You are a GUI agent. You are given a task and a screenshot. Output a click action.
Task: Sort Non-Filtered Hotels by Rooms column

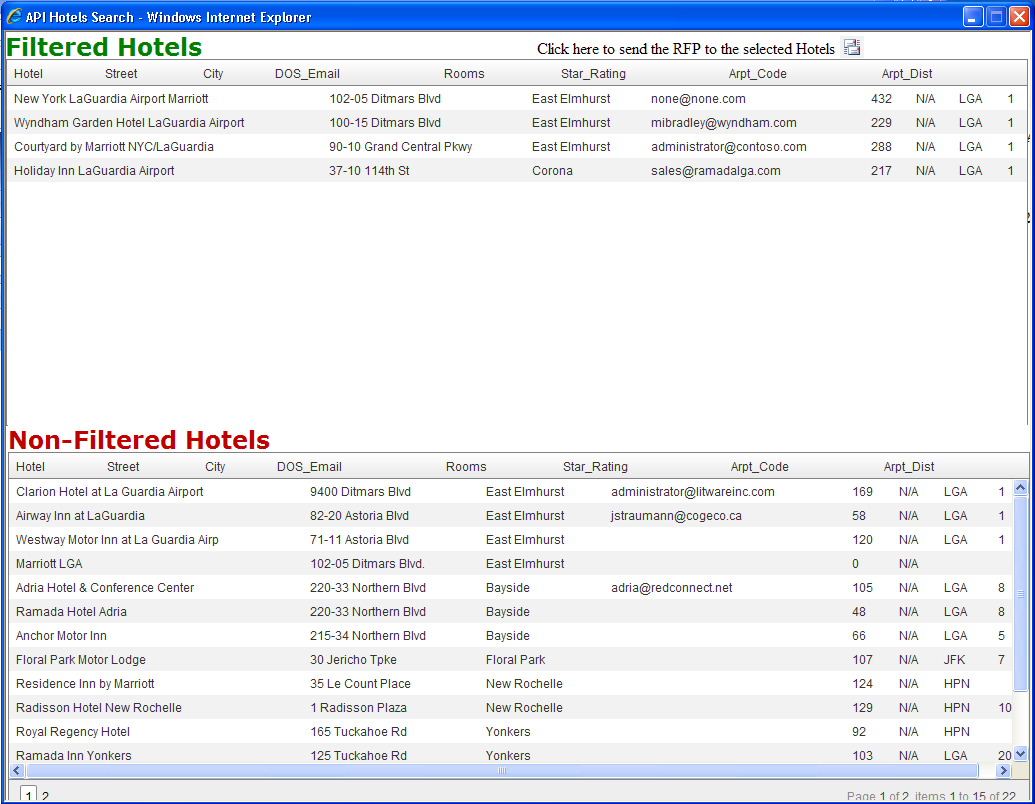pos(466,467)
